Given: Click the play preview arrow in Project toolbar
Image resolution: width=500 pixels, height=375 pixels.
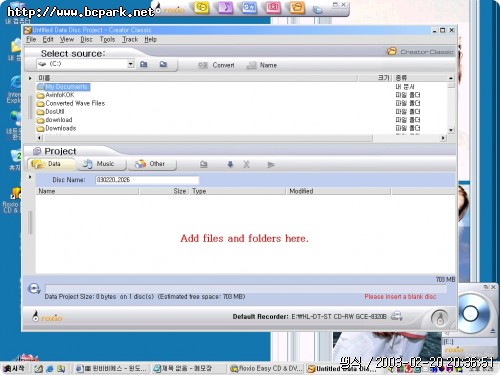Looking at the screenshot, I should pos(271,164).
